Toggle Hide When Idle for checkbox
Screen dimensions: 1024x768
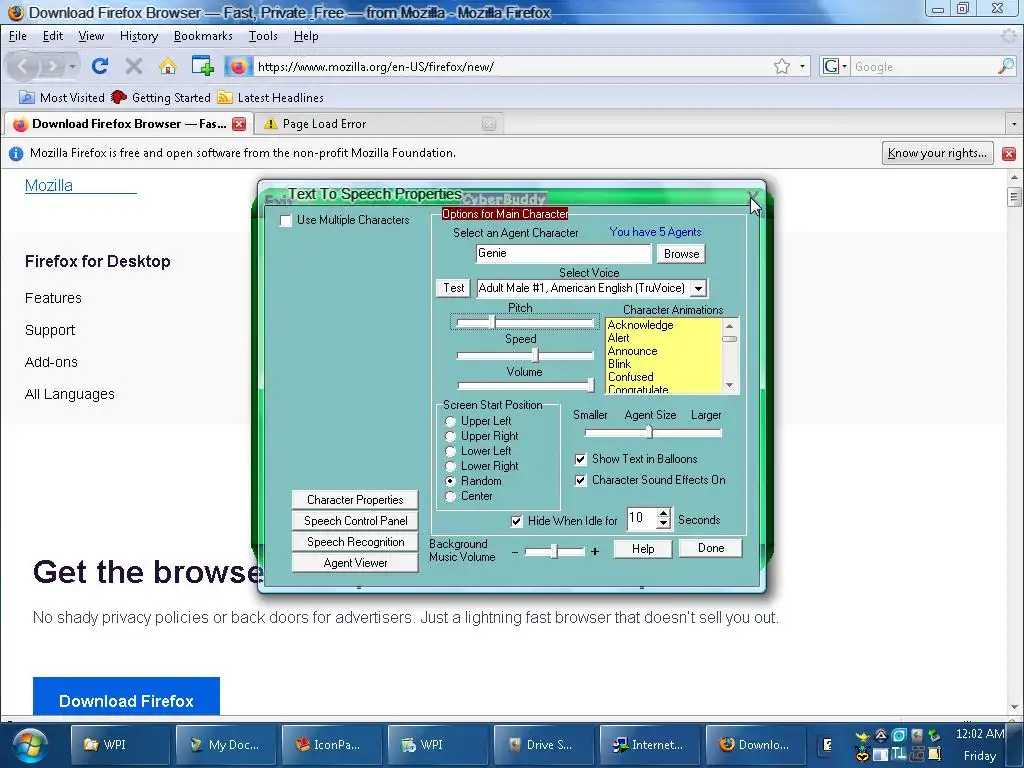tap(516, 521)
